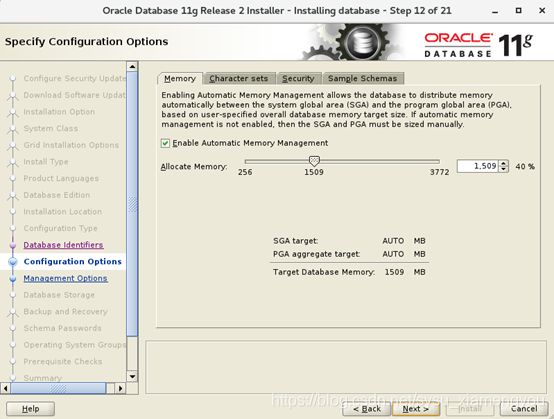Click the 3772 maximum slider label

coord(440,172)
